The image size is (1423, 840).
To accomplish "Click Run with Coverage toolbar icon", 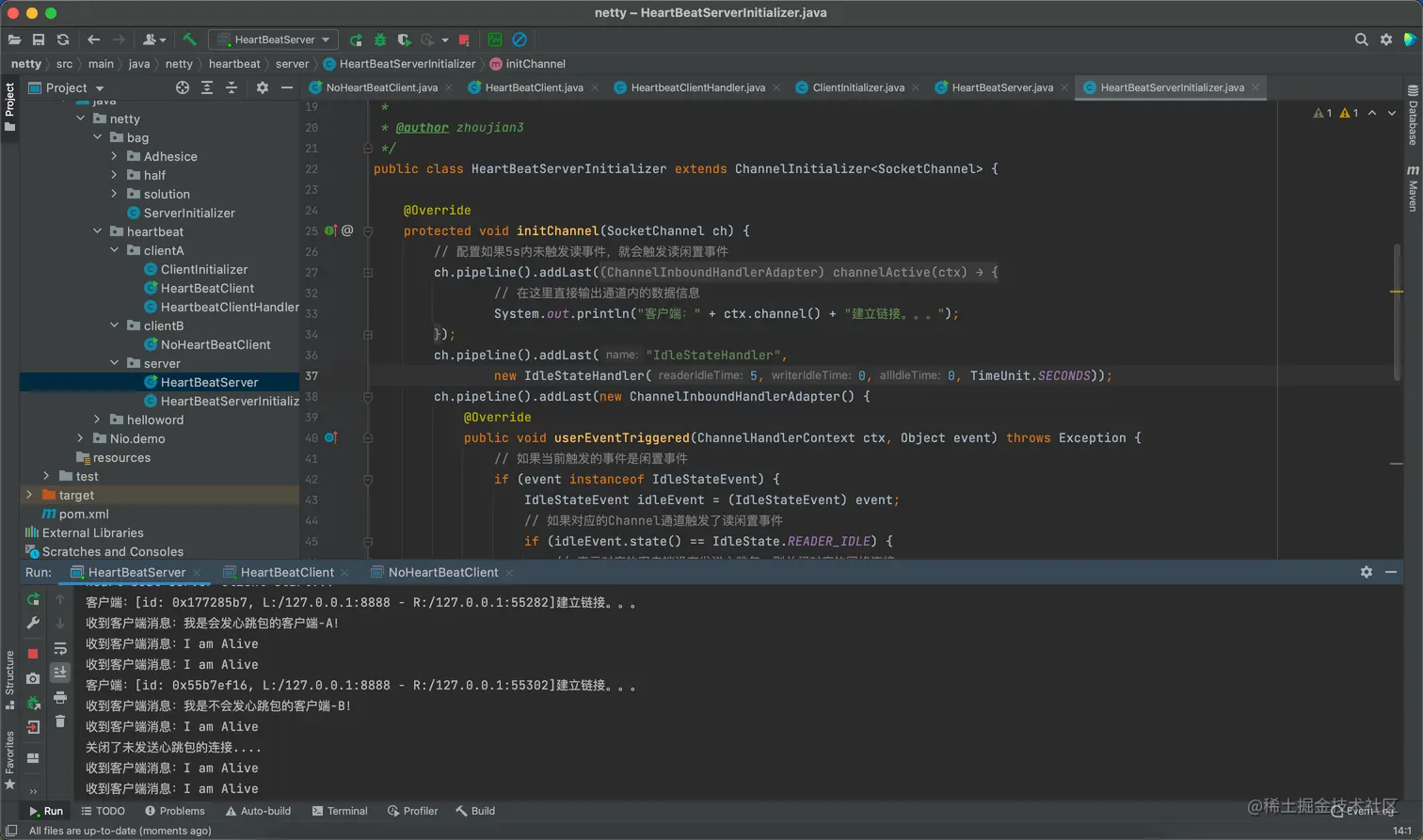I will click(x=405, y=40).
